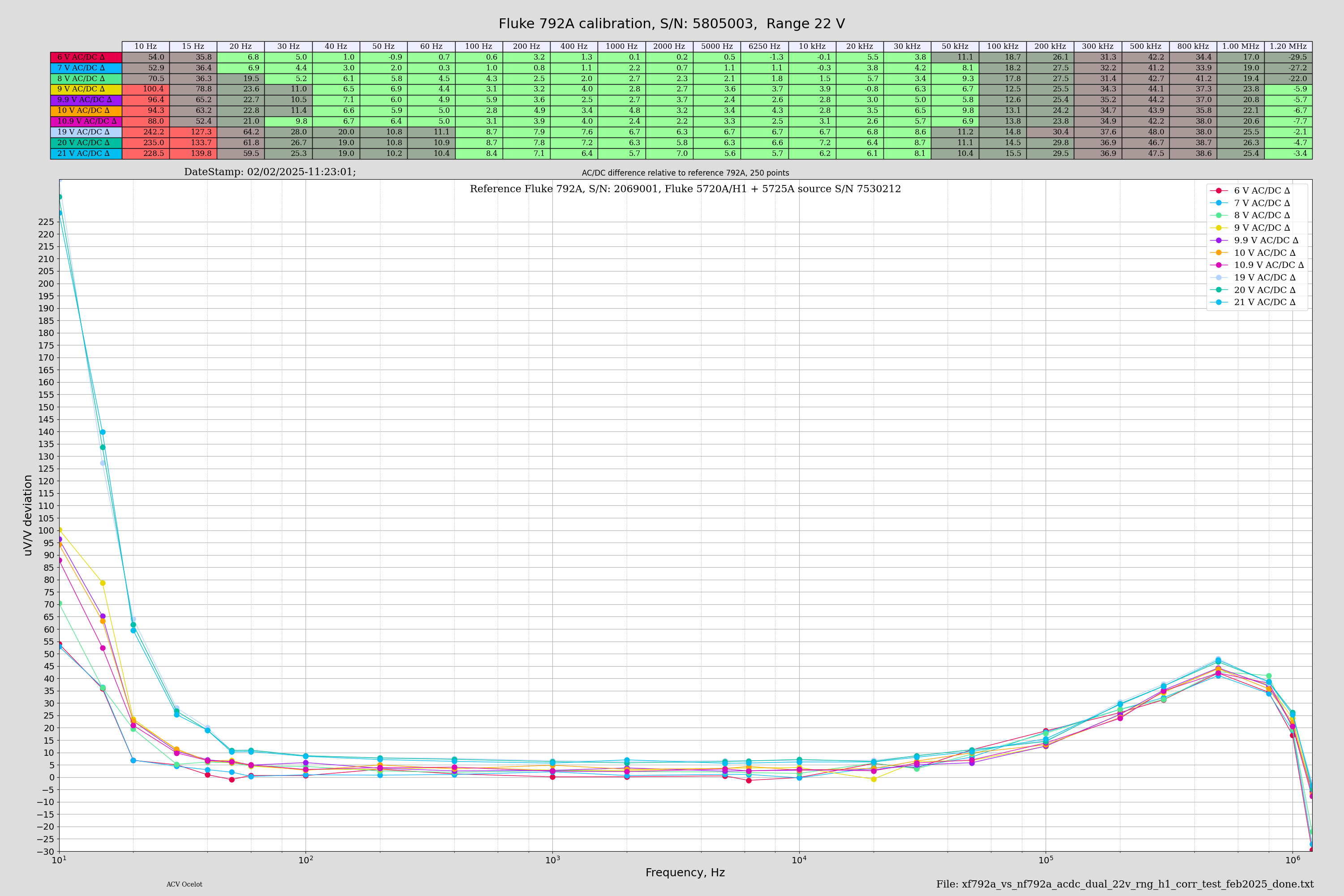Select the '500 kHz' column header
This screenshot has height=896, width=1344.
tap(1146, 46)
